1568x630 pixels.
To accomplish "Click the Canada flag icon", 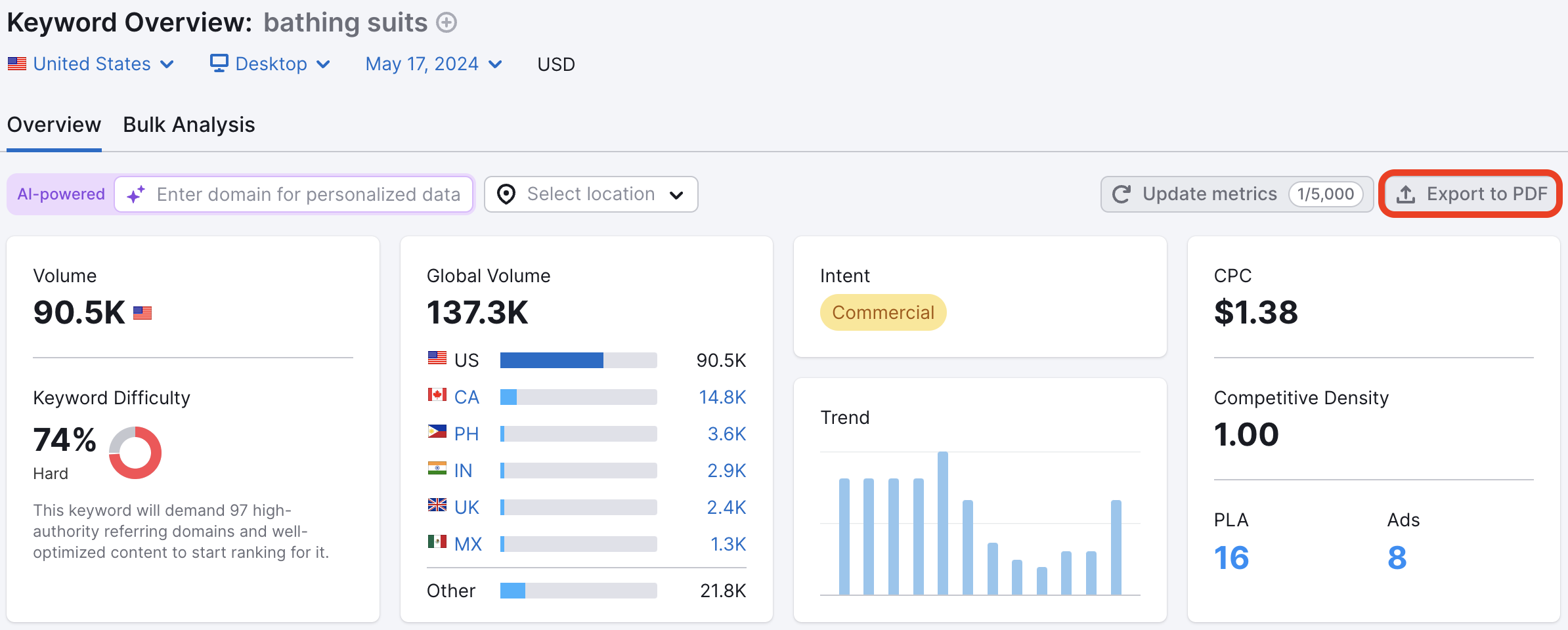I will pos(437,395).
